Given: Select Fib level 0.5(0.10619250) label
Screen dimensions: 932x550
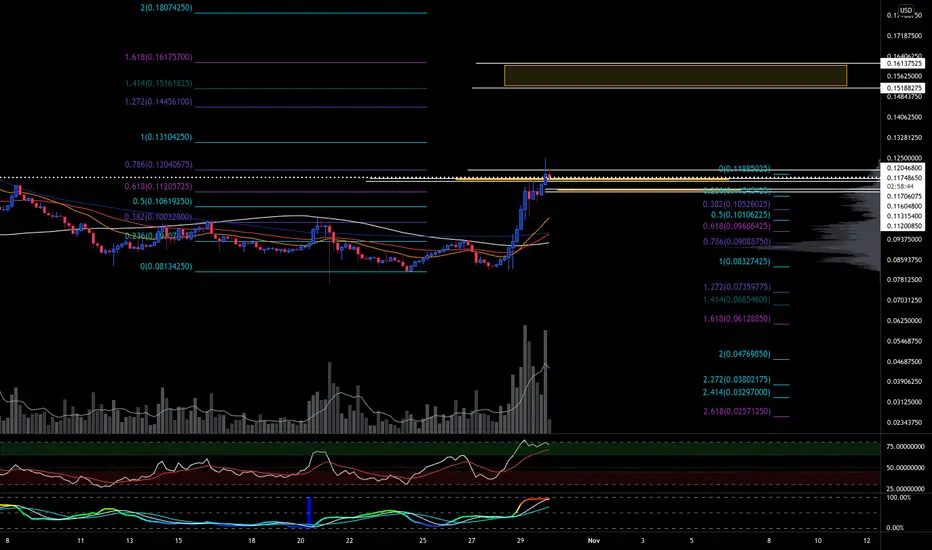Looking at the screenshot, I should 162,202.
